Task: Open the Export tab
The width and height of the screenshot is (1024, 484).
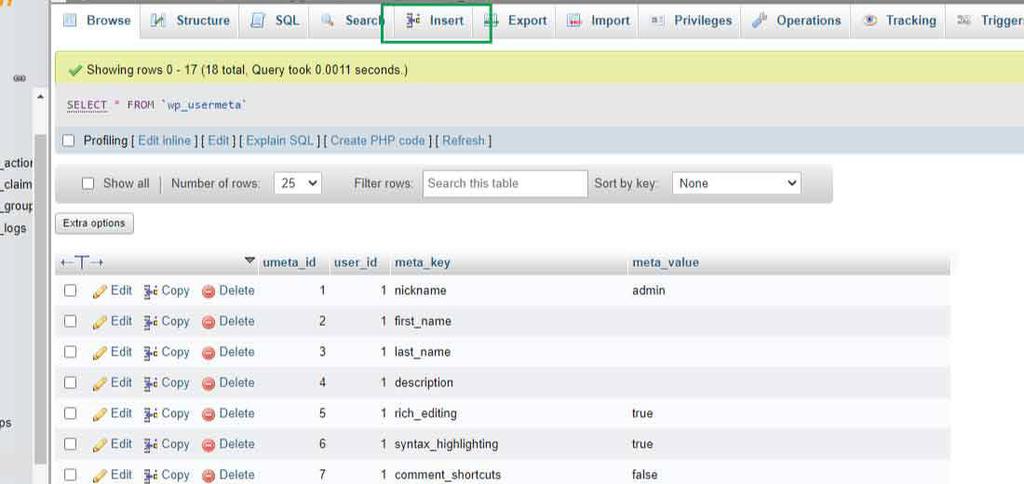Action: 516,21
